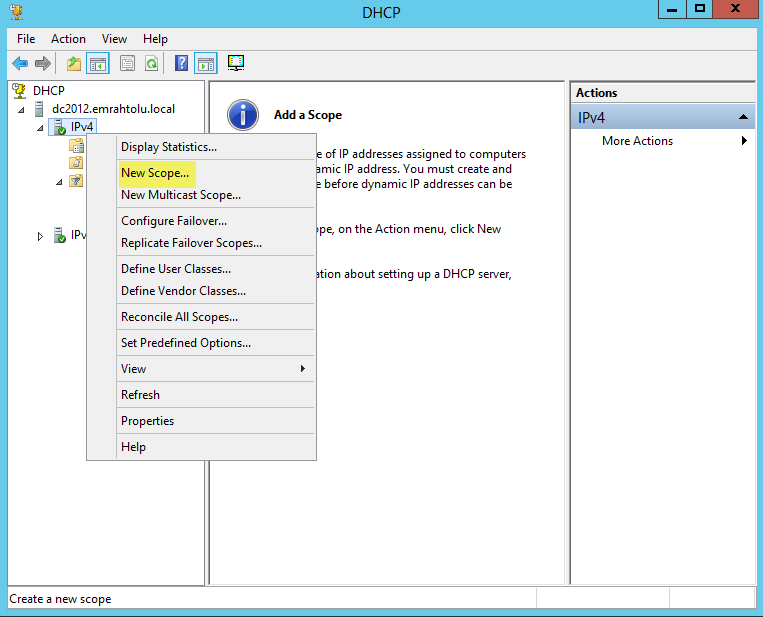Click the Forward arrow toolbar icon
763x617 pixels.
click(x=43, y=63)
